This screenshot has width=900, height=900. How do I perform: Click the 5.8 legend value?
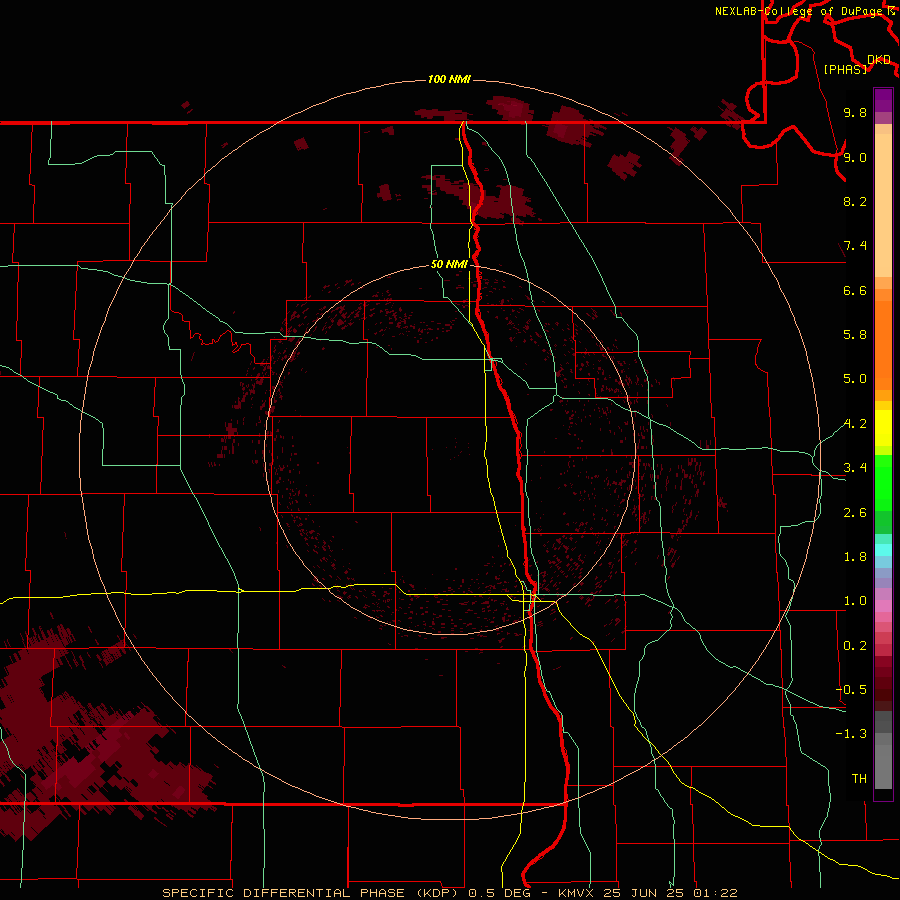pyautogui.click(x=855, y=335)
